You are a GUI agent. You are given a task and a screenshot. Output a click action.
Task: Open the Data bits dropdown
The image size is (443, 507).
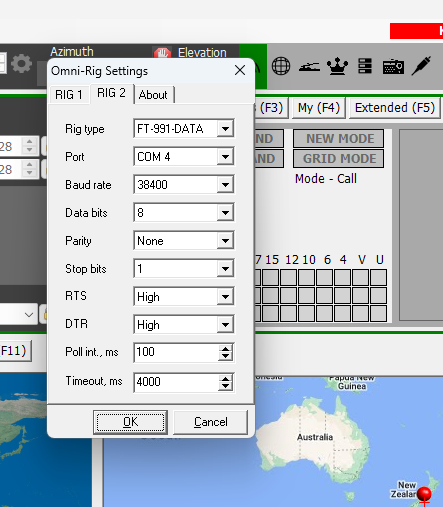[x=225, y=213]
